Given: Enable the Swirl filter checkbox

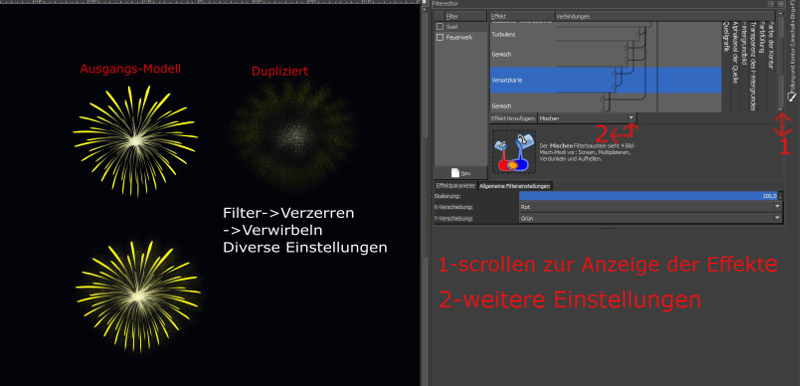Looking at the screenshot, I should (x=439, y=27).
